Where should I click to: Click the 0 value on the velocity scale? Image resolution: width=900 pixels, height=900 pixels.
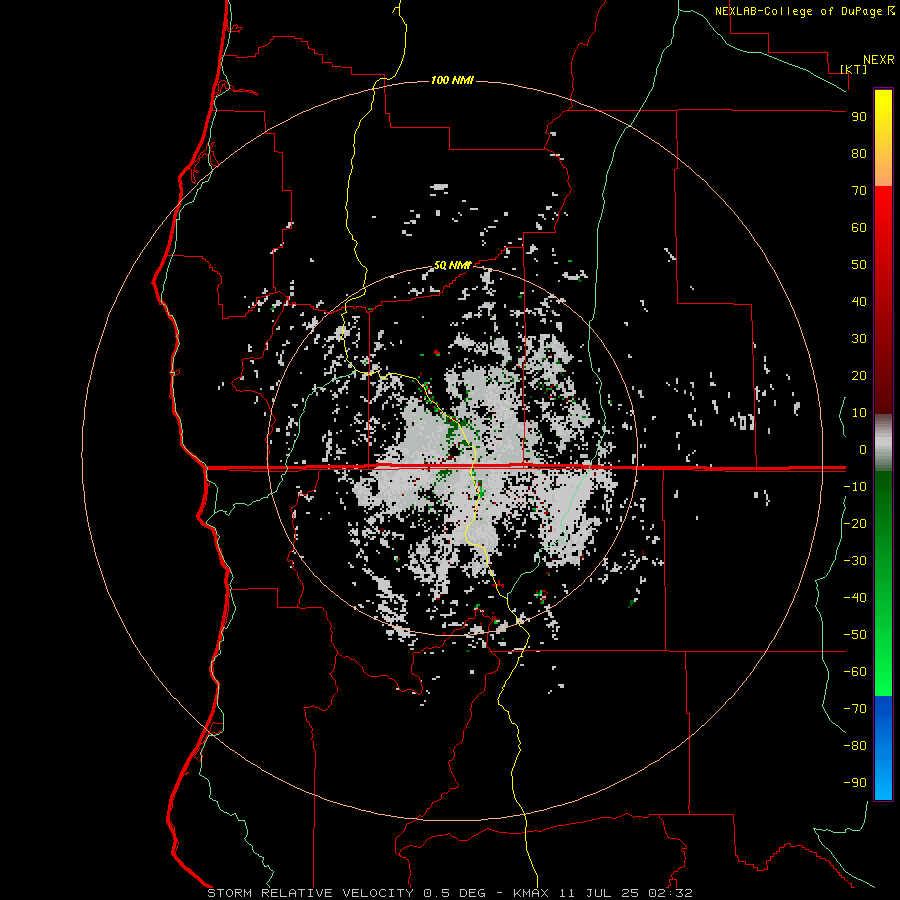coord(863,449)
